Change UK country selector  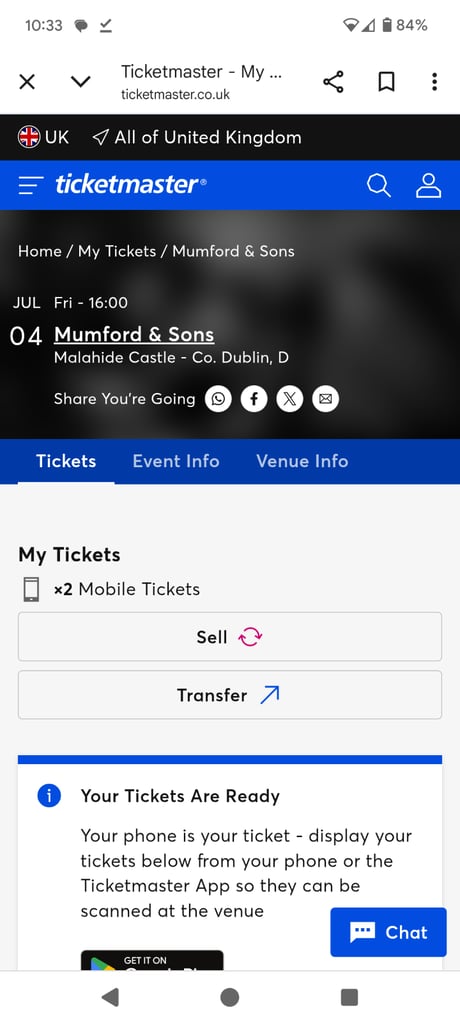click(x=43, y=137)
